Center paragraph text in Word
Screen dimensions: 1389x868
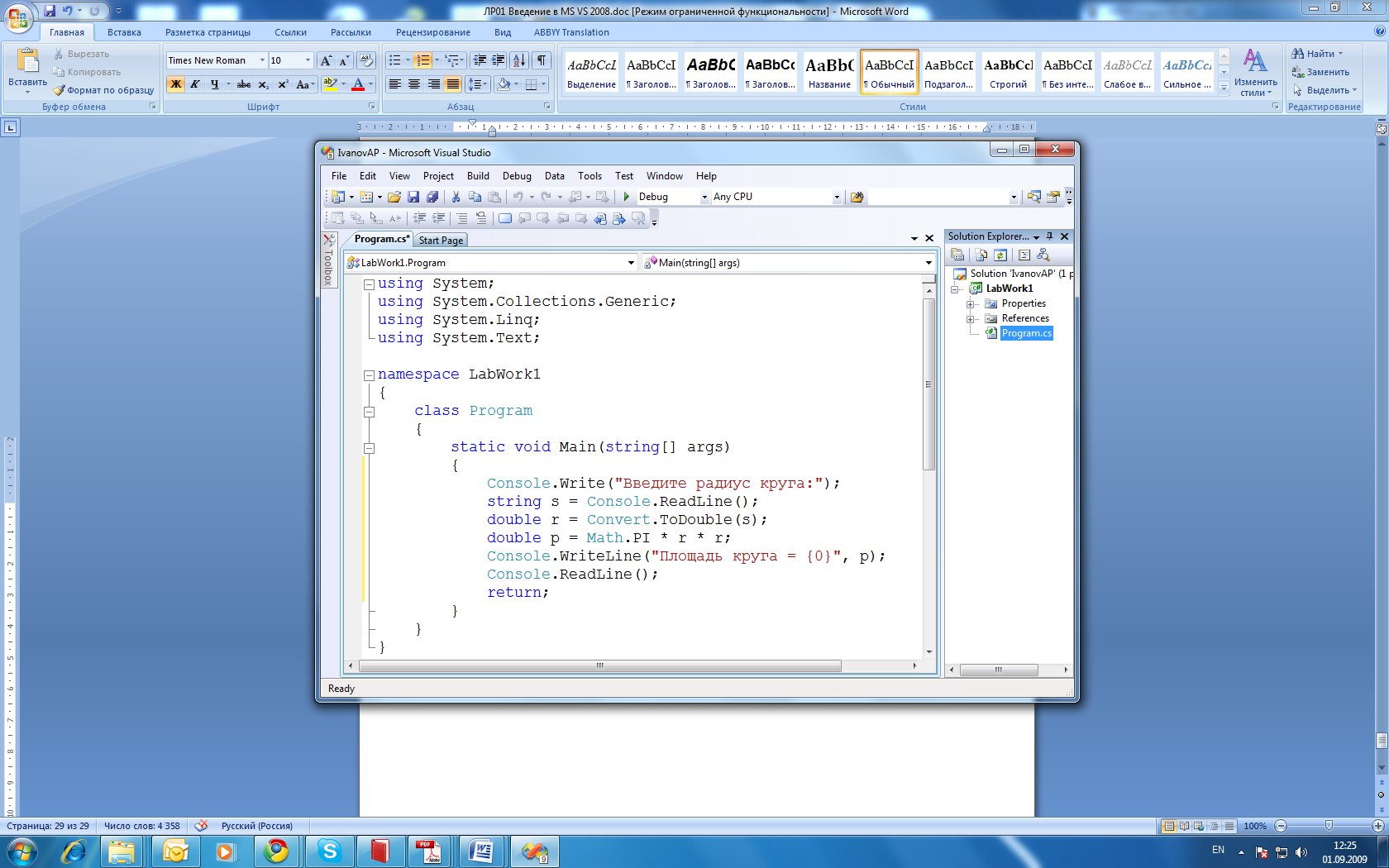414,84
